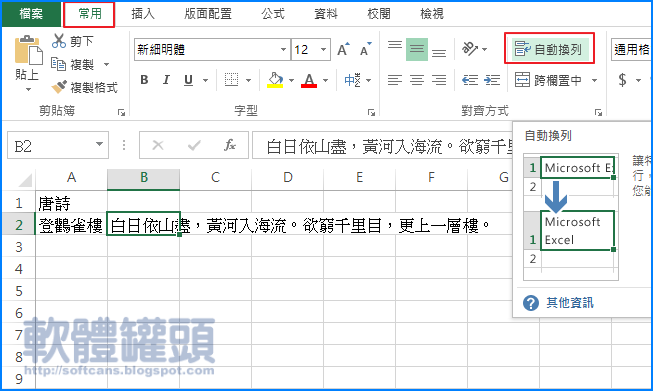Image resolution: width=653 pixels, height=391 pixels.
Task: Expand the Paste options arrow
Action: click(x=28, y=90)
